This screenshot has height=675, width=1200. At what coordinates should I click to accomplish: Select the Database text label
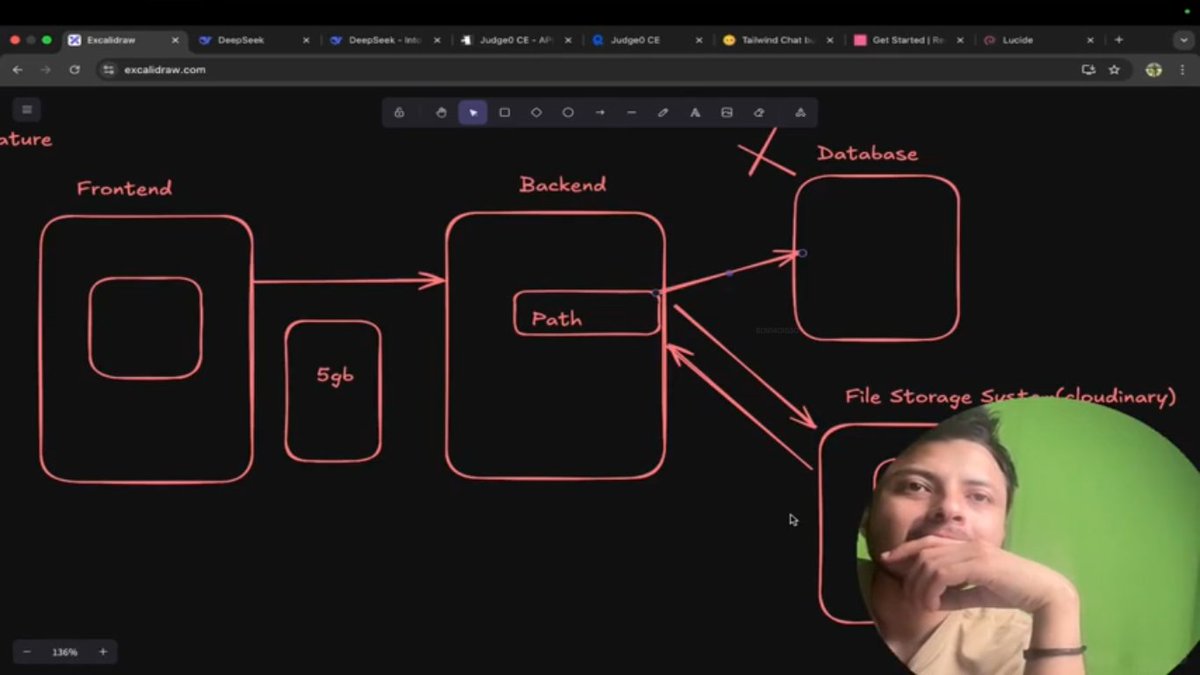click(867, 153)
